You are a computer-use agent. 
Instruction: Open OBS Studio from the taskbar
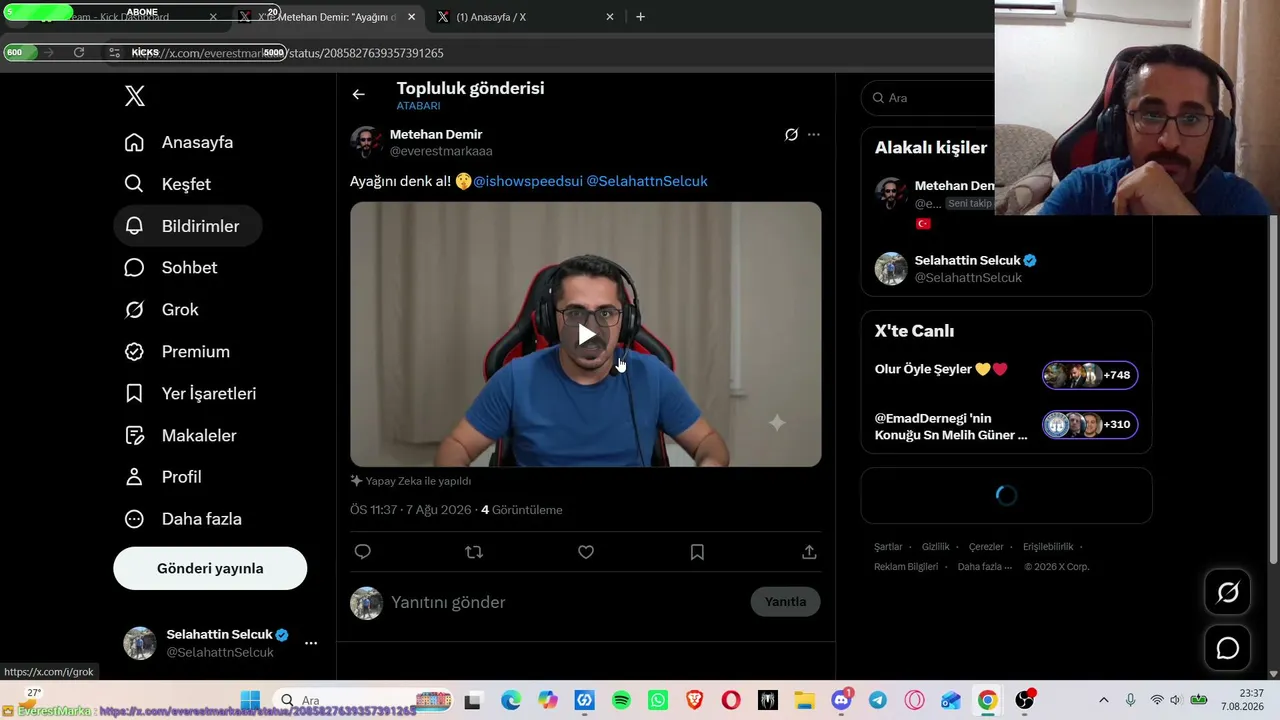tap(1024, 701)
